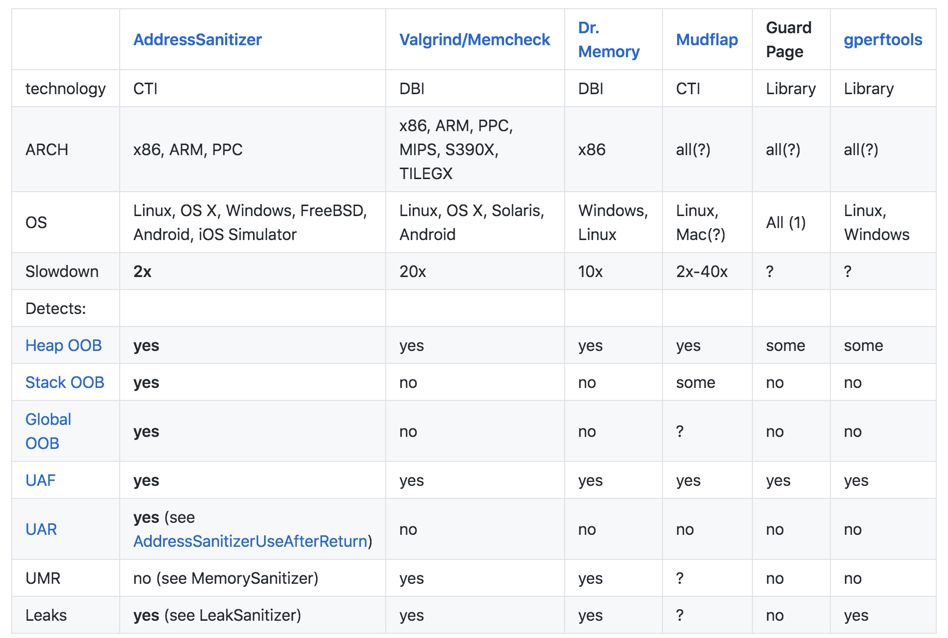Click the 'yes (see LeakSanitizer)' cell

217,615
